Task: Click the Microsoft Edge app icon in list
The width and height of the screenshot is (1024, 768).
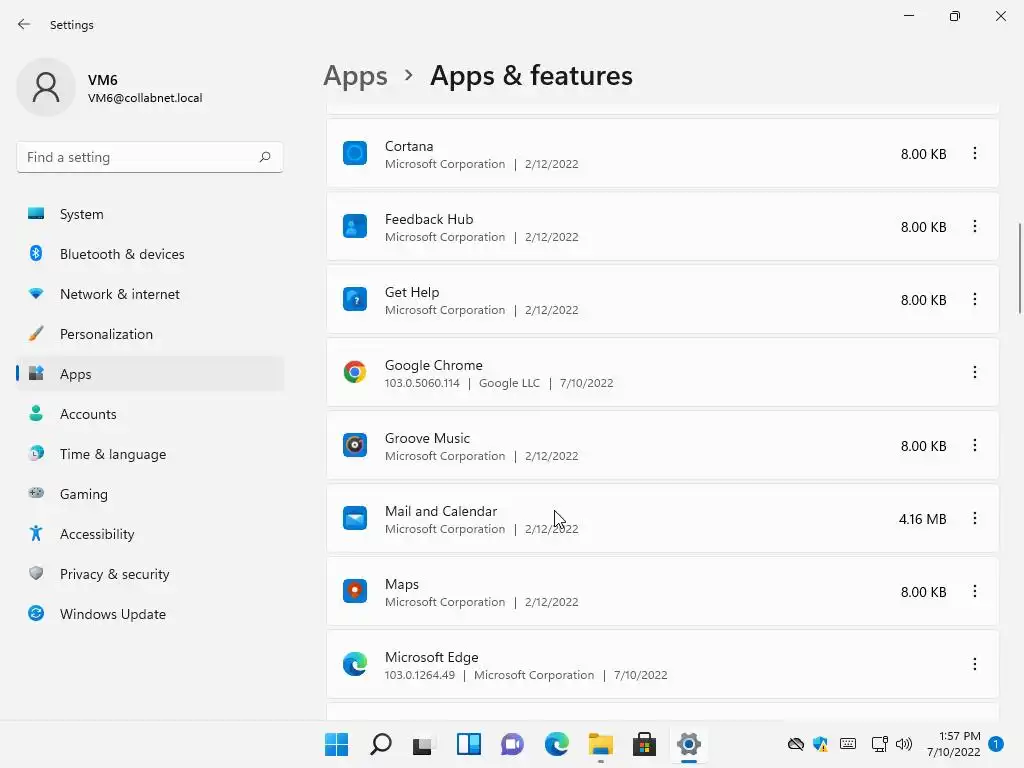Action: (x=355, y=665)
